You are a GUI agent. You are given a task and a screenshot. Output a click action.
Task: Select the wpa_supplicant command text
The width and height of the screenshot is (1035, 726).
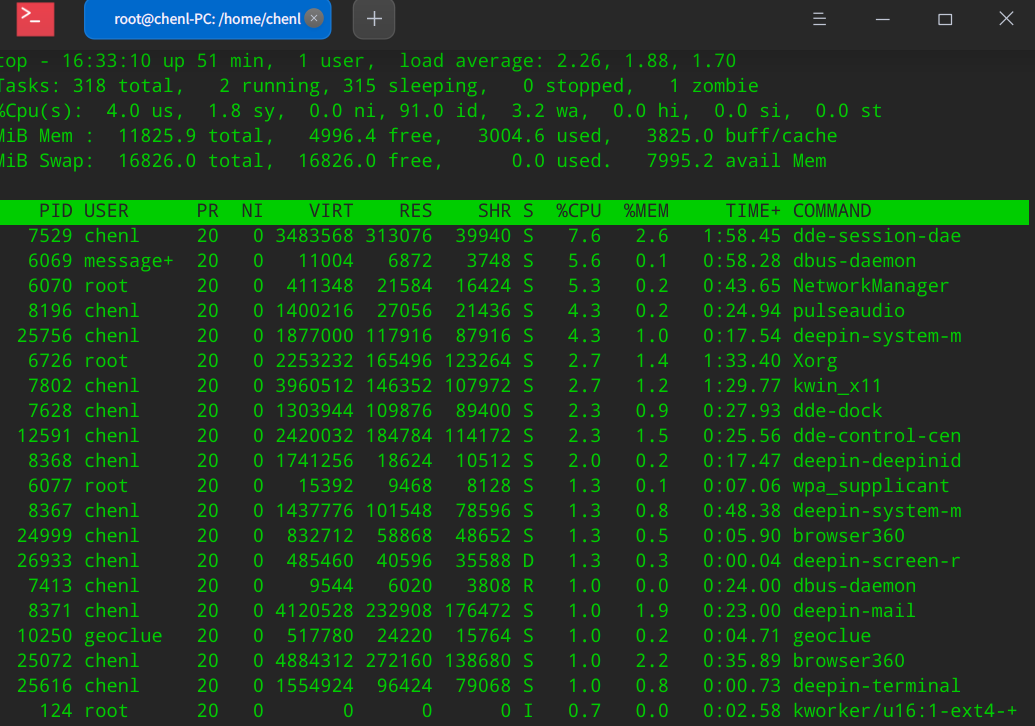tap(870, 486)
